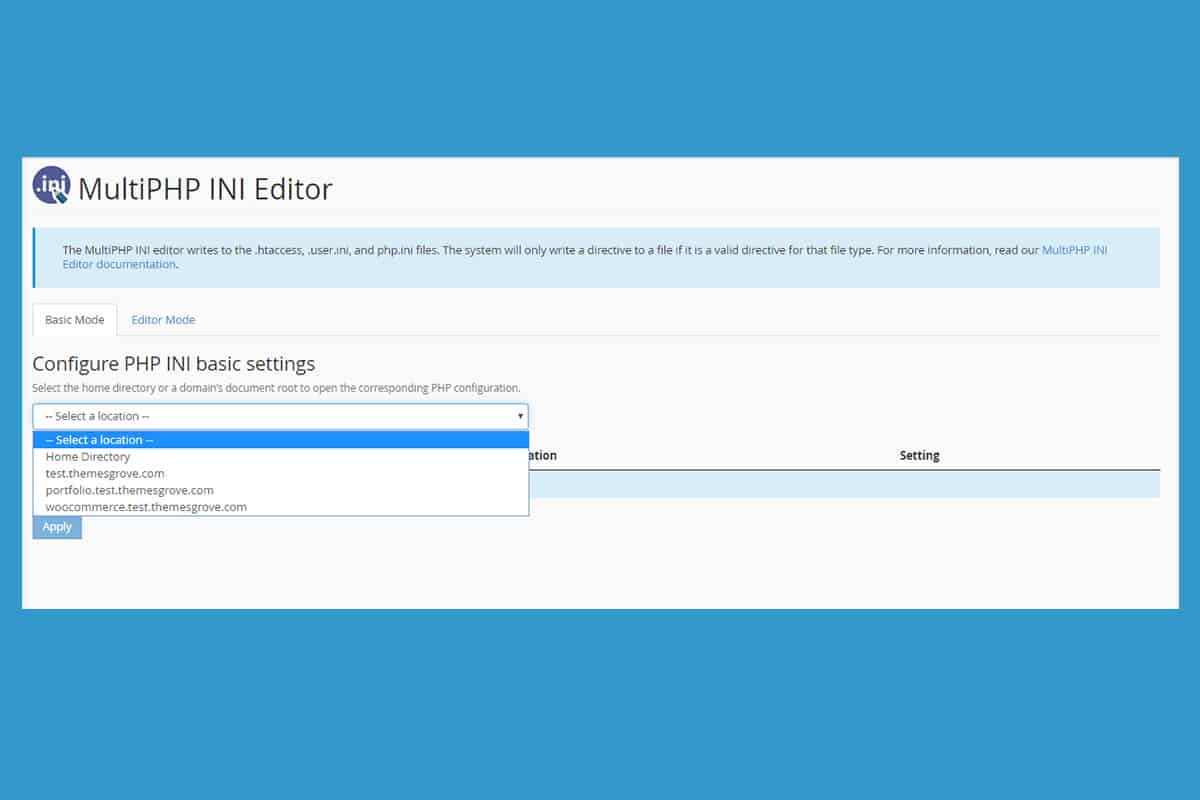
Task: Click the empty light-blue table row
Action: pyautogui.click(x=840, y=484)
